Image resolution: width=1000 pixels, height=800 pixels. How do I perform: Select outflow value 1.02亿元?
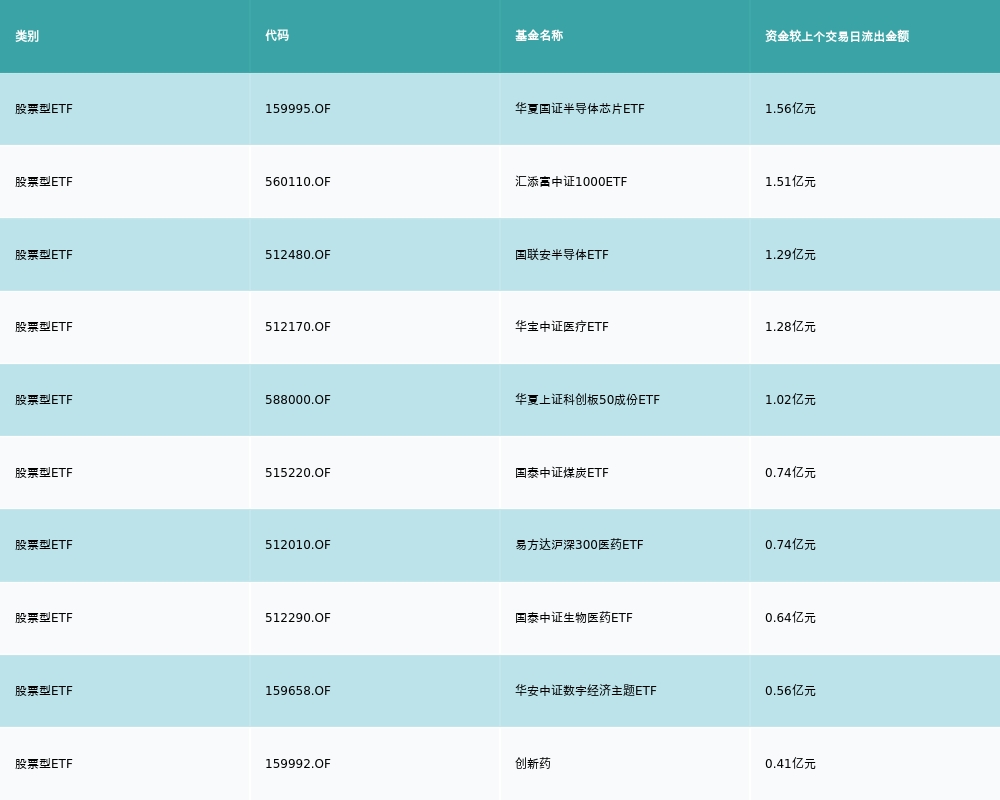pos(790,400)
